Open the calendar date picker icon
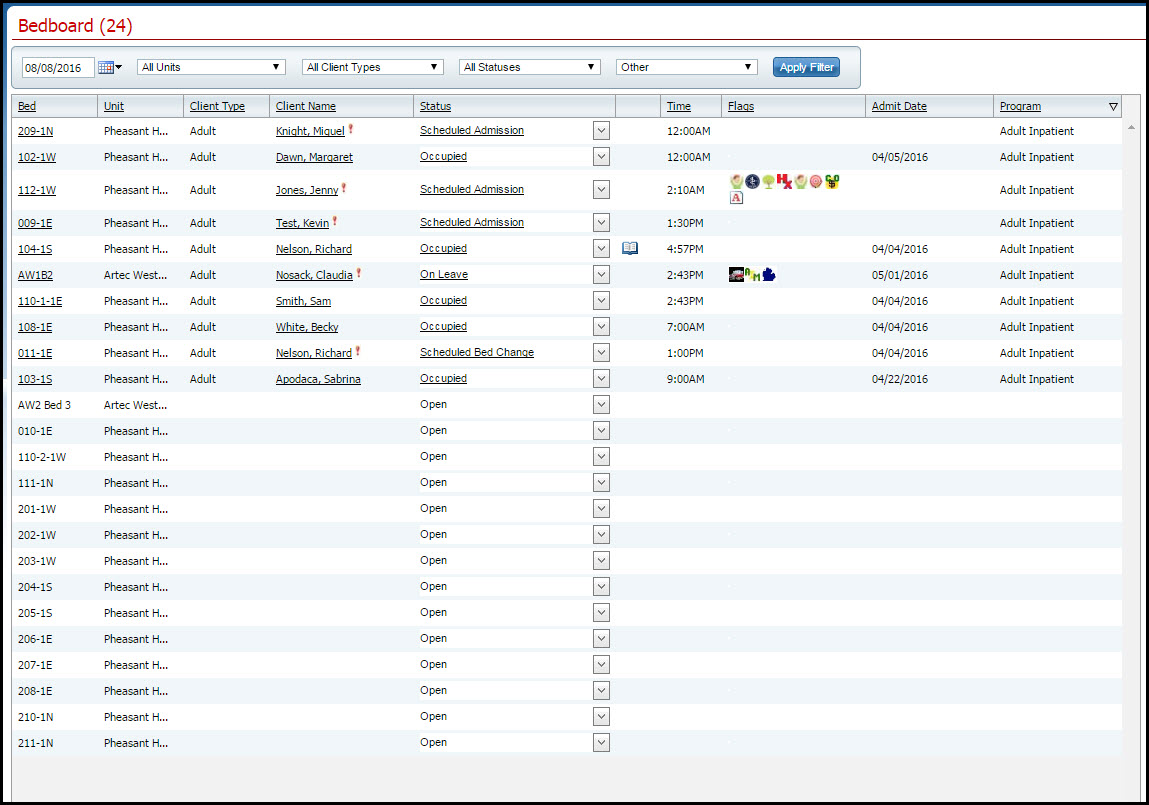Image resolution: width=1149 pixels, height=805 pixels. (107, 67)
